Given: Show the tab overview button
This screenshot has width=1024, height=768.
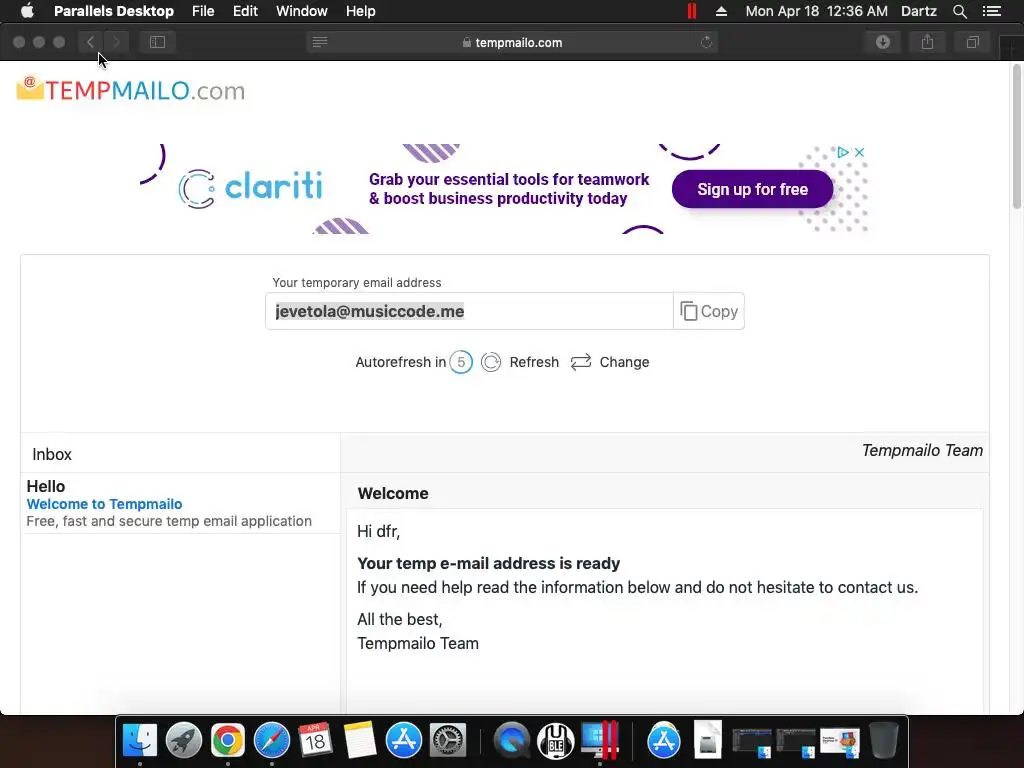Looking at the screenshot, I should pyautogui.click(x=972, y=42).
